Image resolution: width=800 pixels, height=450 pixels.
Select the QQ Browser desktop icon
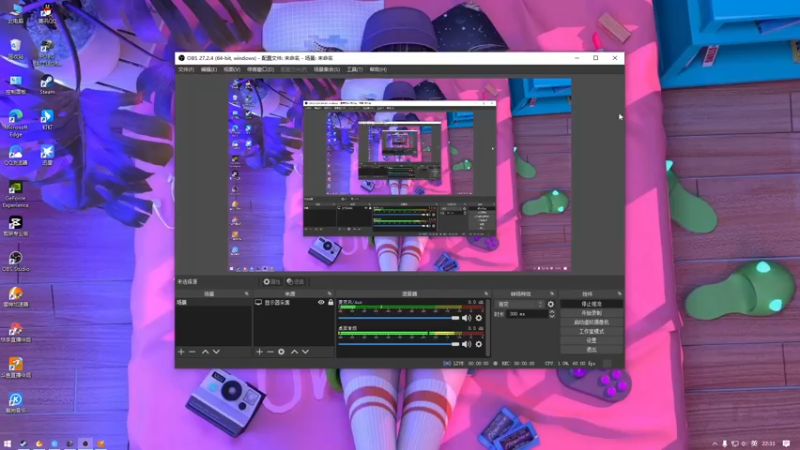point(15,155)
